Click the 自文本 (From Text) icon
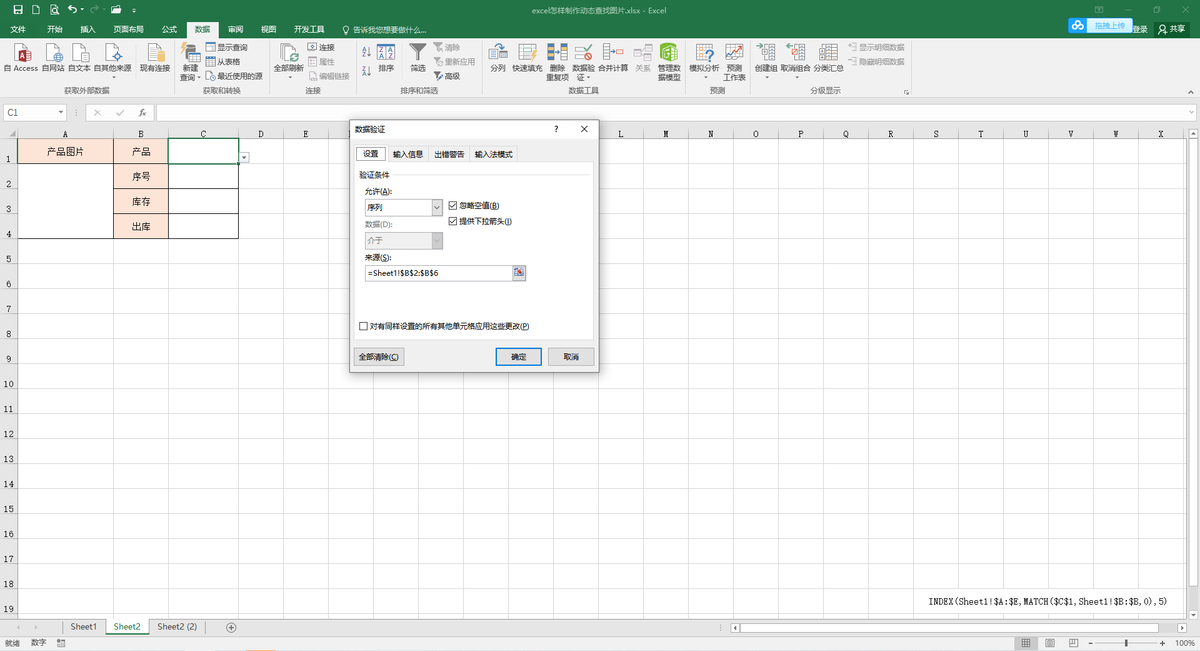The width and height of the screenshot is (1200, 651). tap(79, 58)
